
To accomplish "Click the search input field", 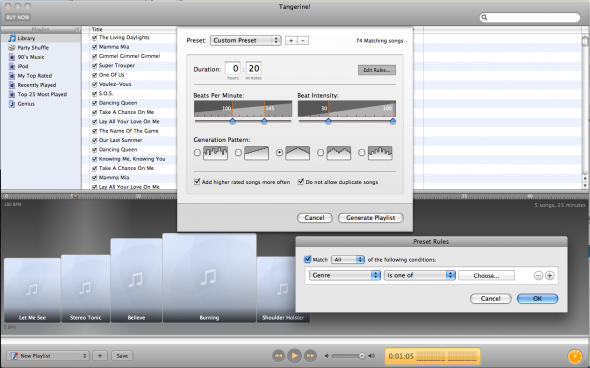I will point(530,17).
